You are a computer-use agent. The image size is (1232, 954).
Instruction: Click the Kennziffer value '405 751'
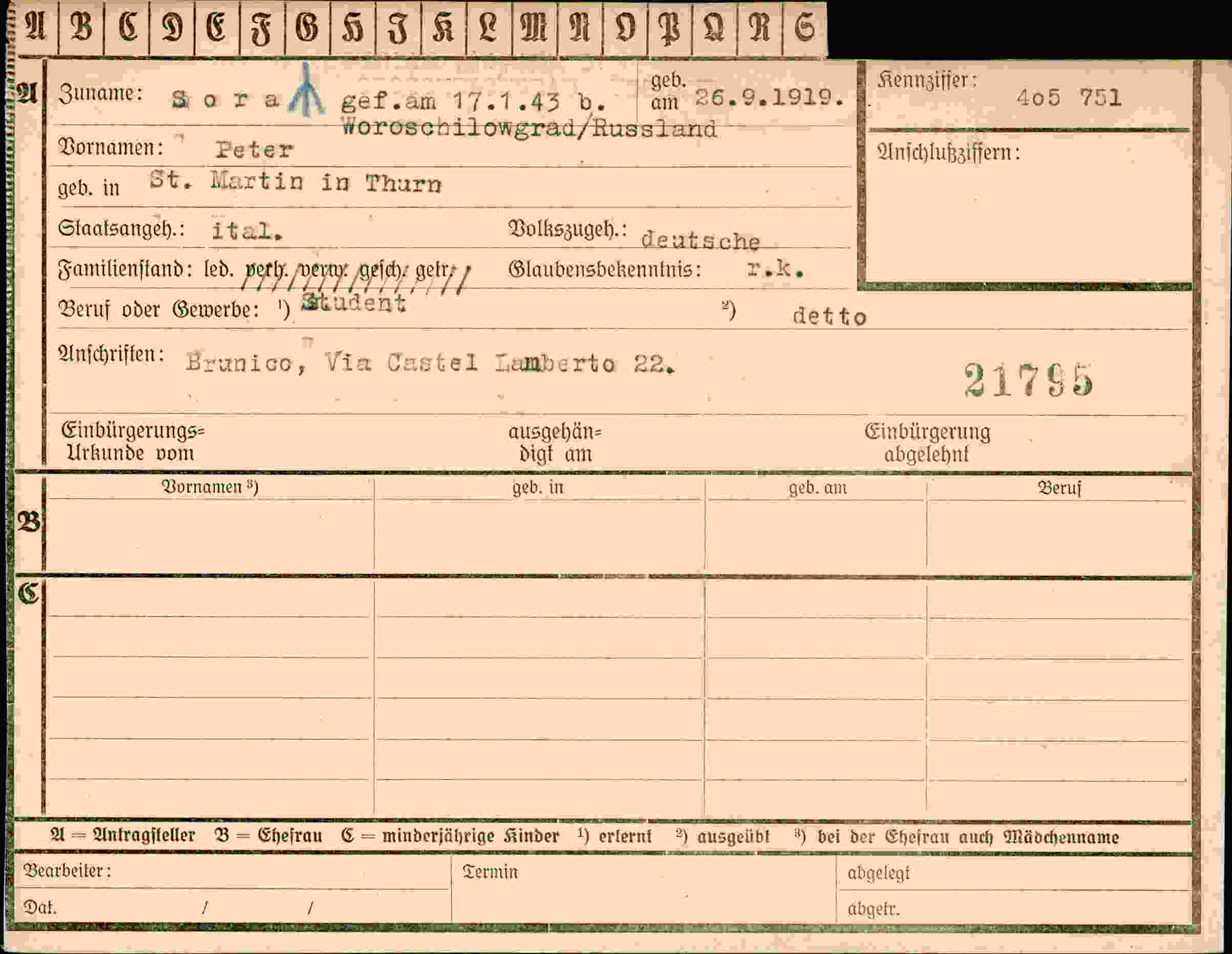1069,98
